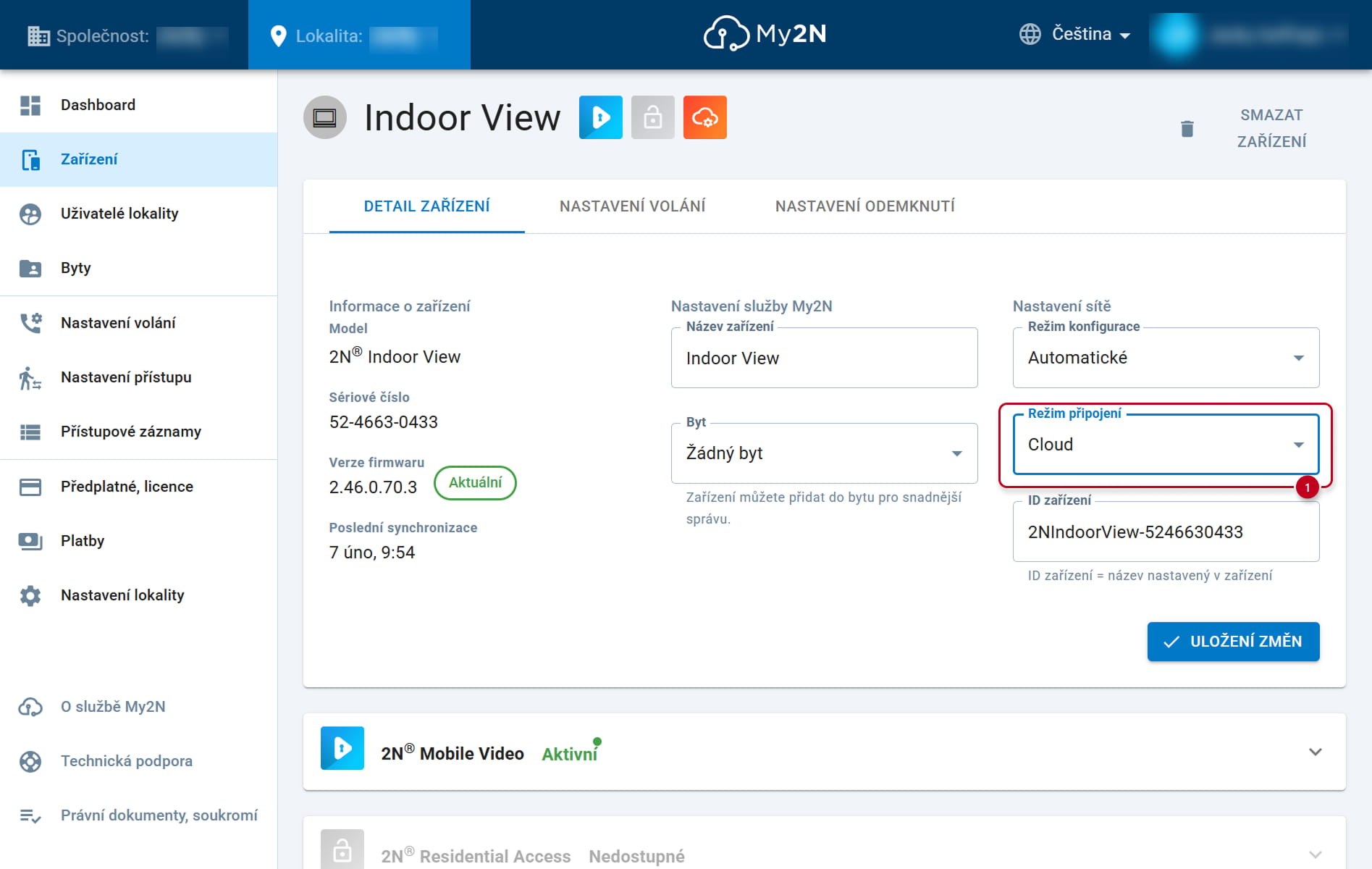Click the blurred user avatar in header
1372x869 pixels.
[x=1177, y=35]
